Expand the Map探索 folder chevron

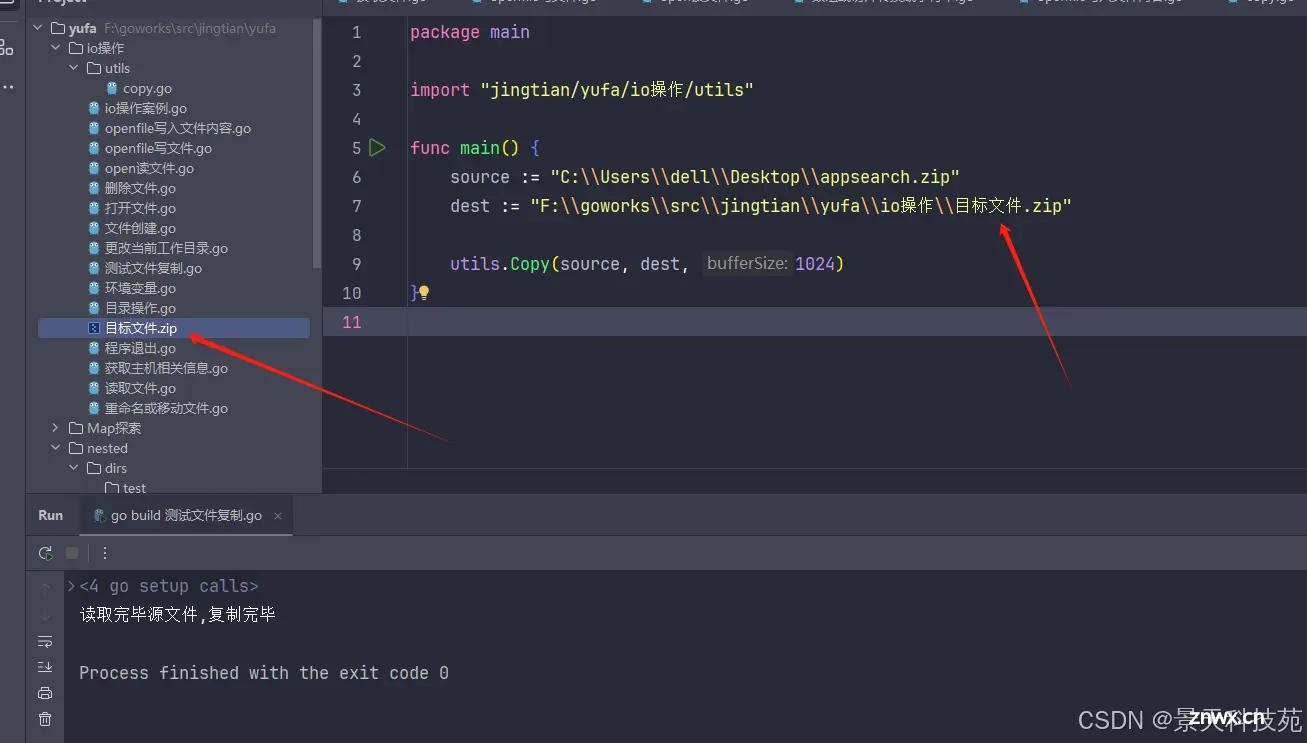(x=56, y=428)
